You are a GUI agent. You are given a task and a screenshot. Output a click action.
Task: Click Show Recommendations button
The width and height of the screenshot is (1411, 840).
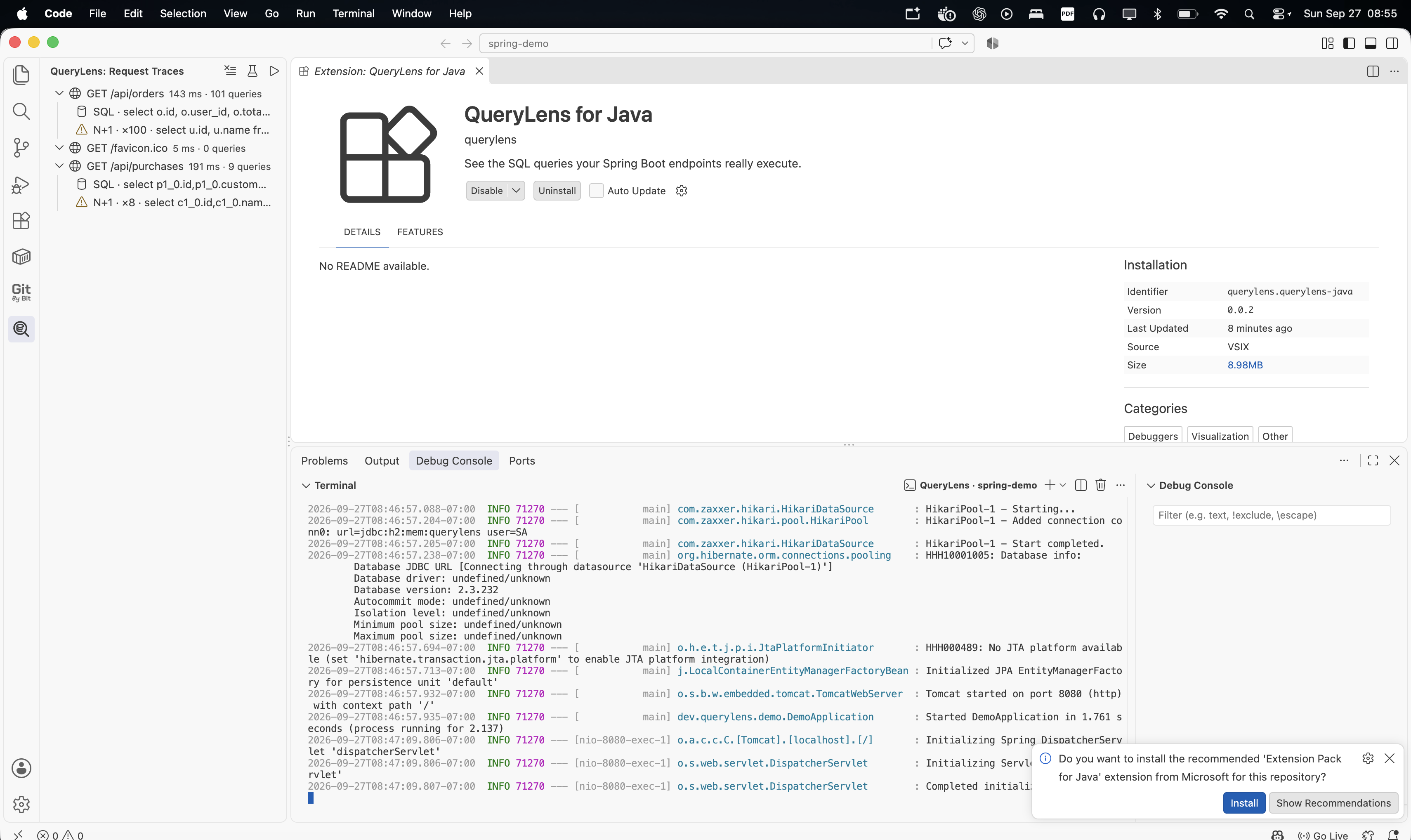(x=1333, y=803)
